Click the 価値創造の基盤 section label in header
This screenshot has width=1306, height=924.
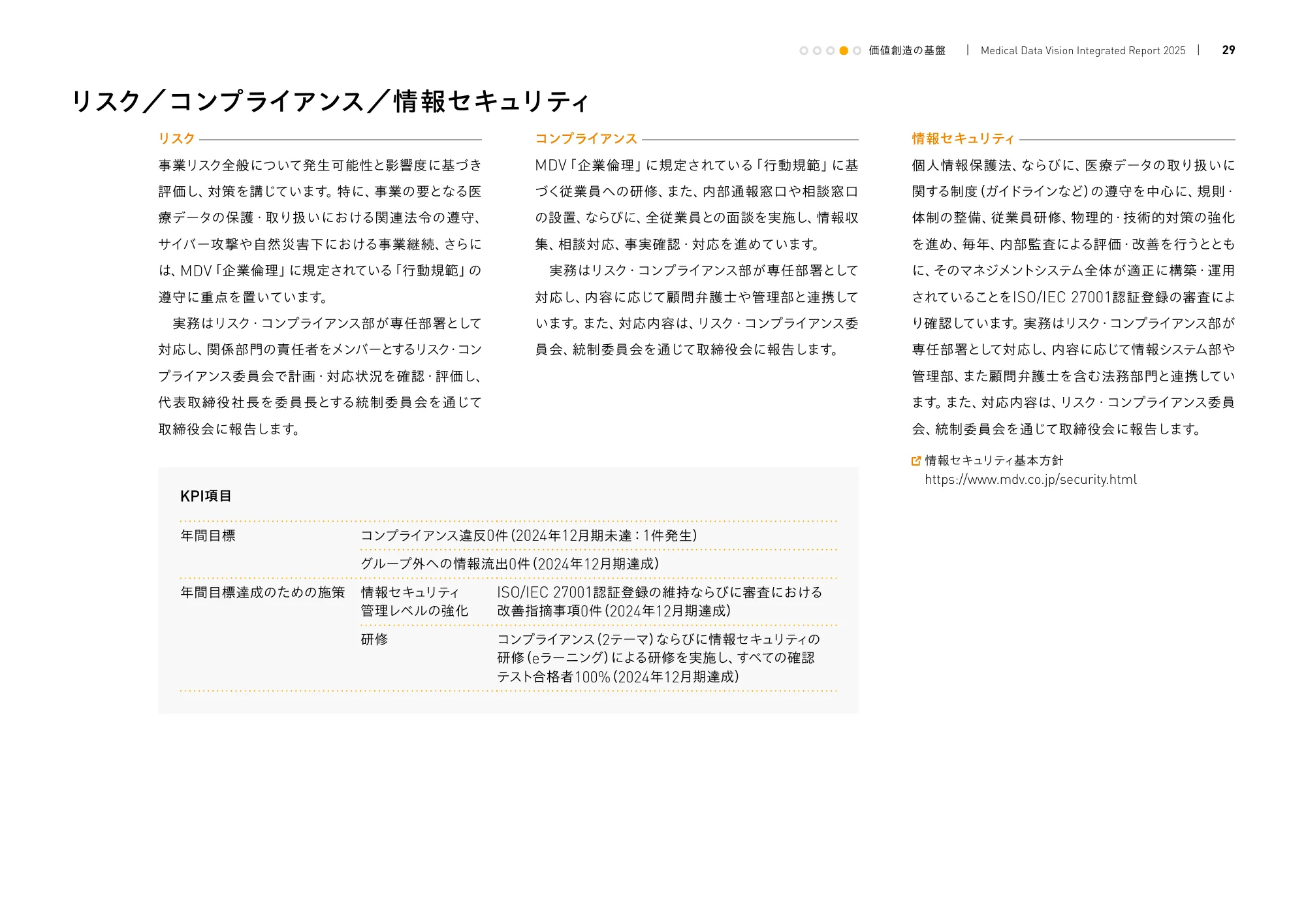(x=907, y=50)
